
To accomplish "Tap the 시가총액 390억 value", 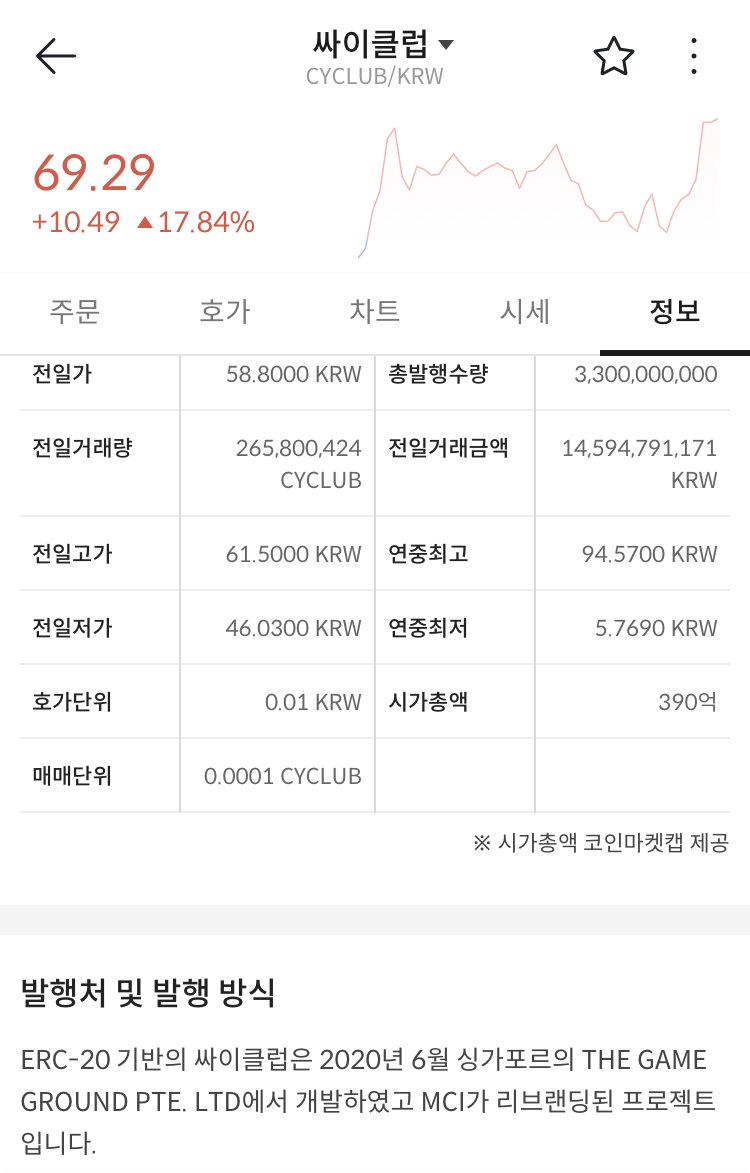I will tap(687, 702).
